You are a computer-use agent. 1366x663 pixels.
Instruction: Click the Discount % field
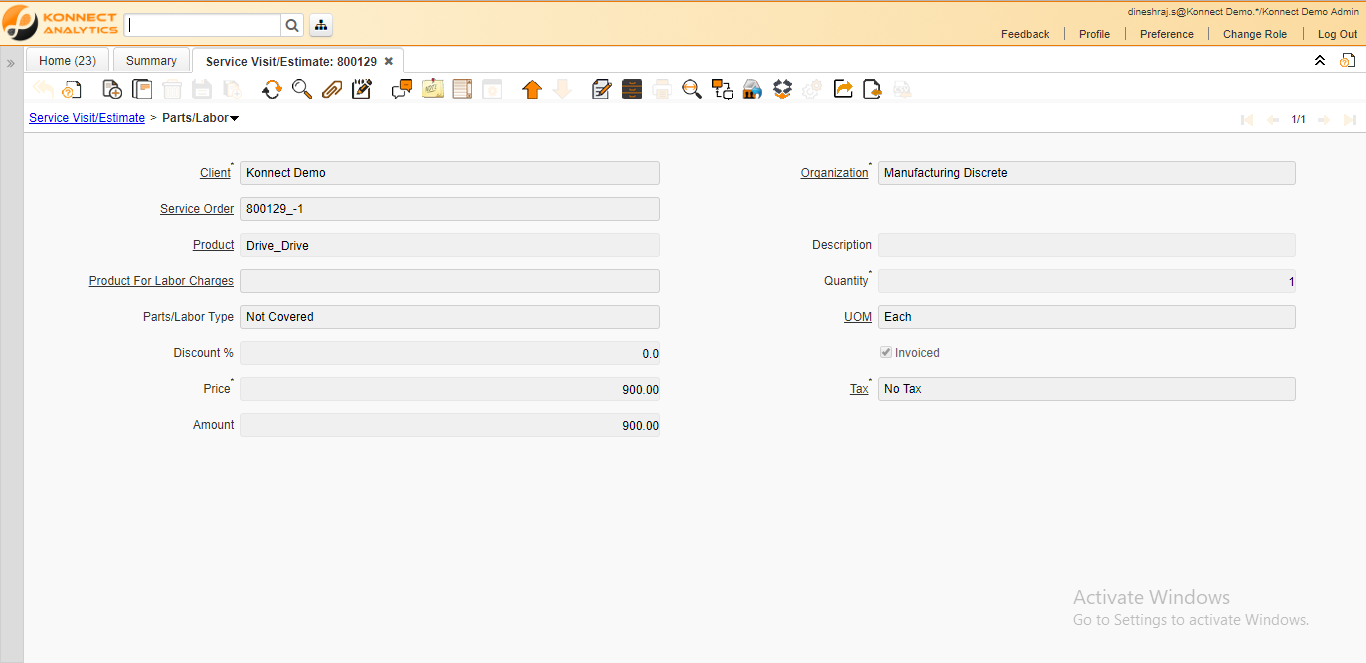[450, 353]
